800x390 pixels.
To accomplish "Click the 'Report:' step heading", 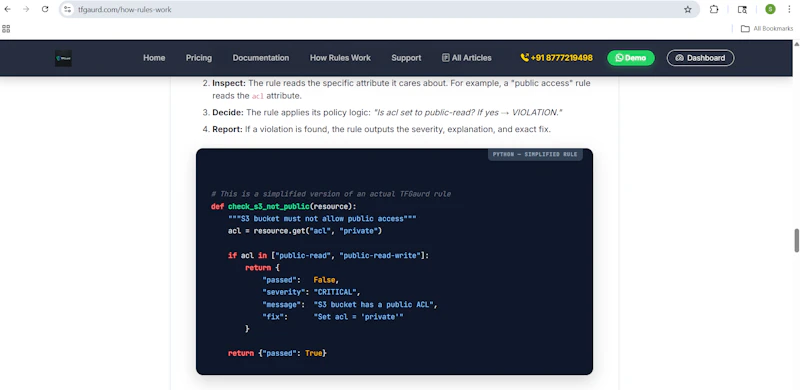I will tap(228, 129).
